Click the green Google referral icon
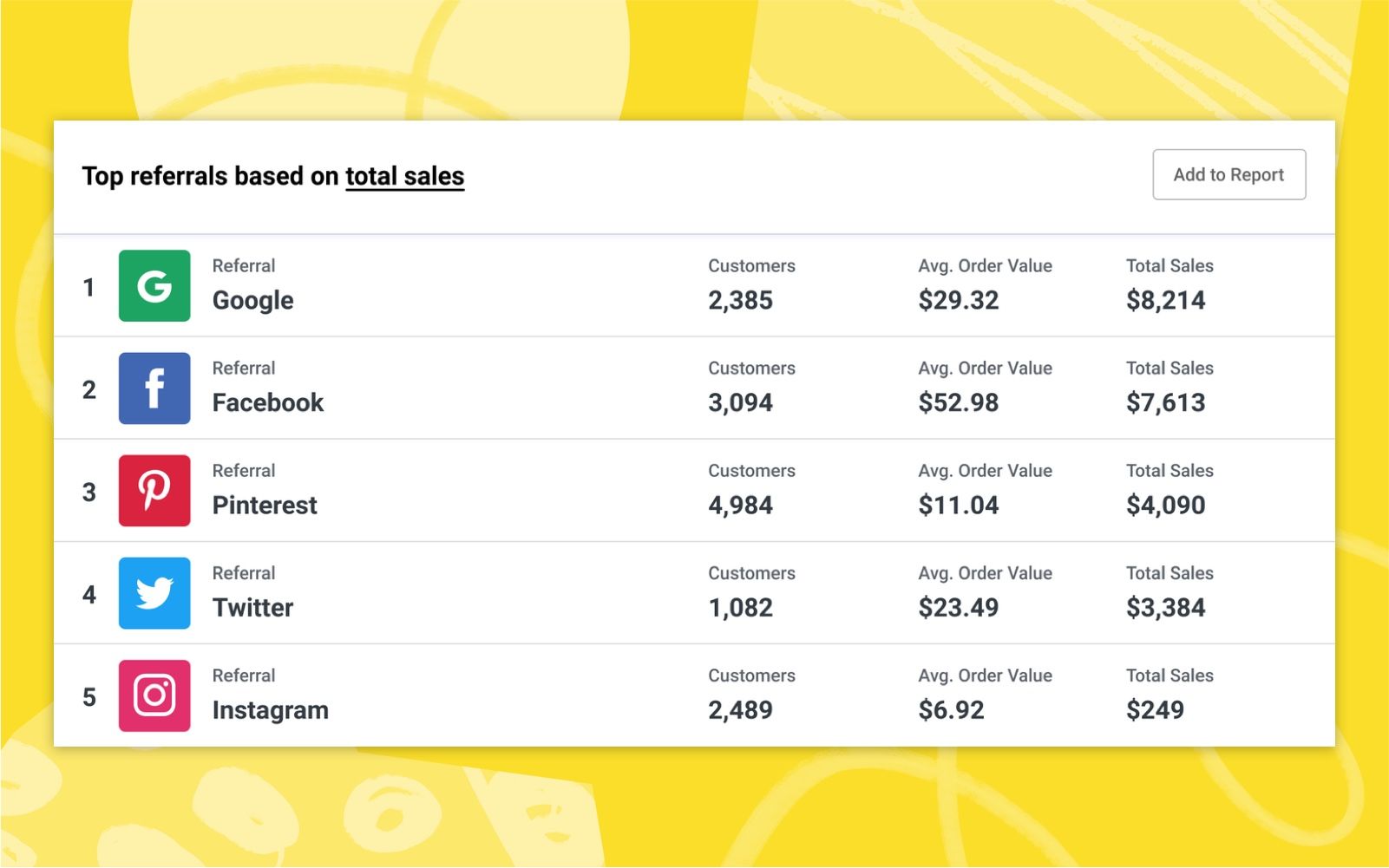The height and width of the screenshot is (868, 1389). click(154, 286)
